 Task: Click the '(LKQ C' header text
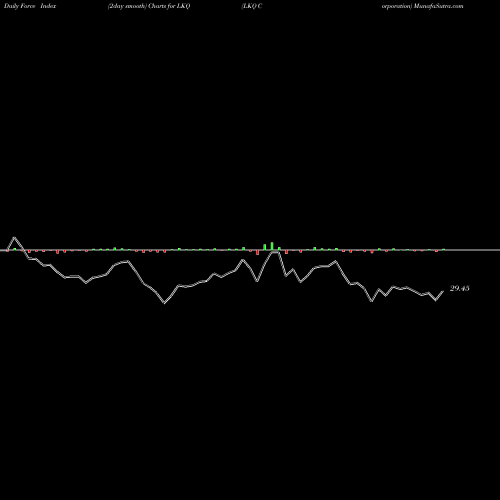click(x=251, y=6)
